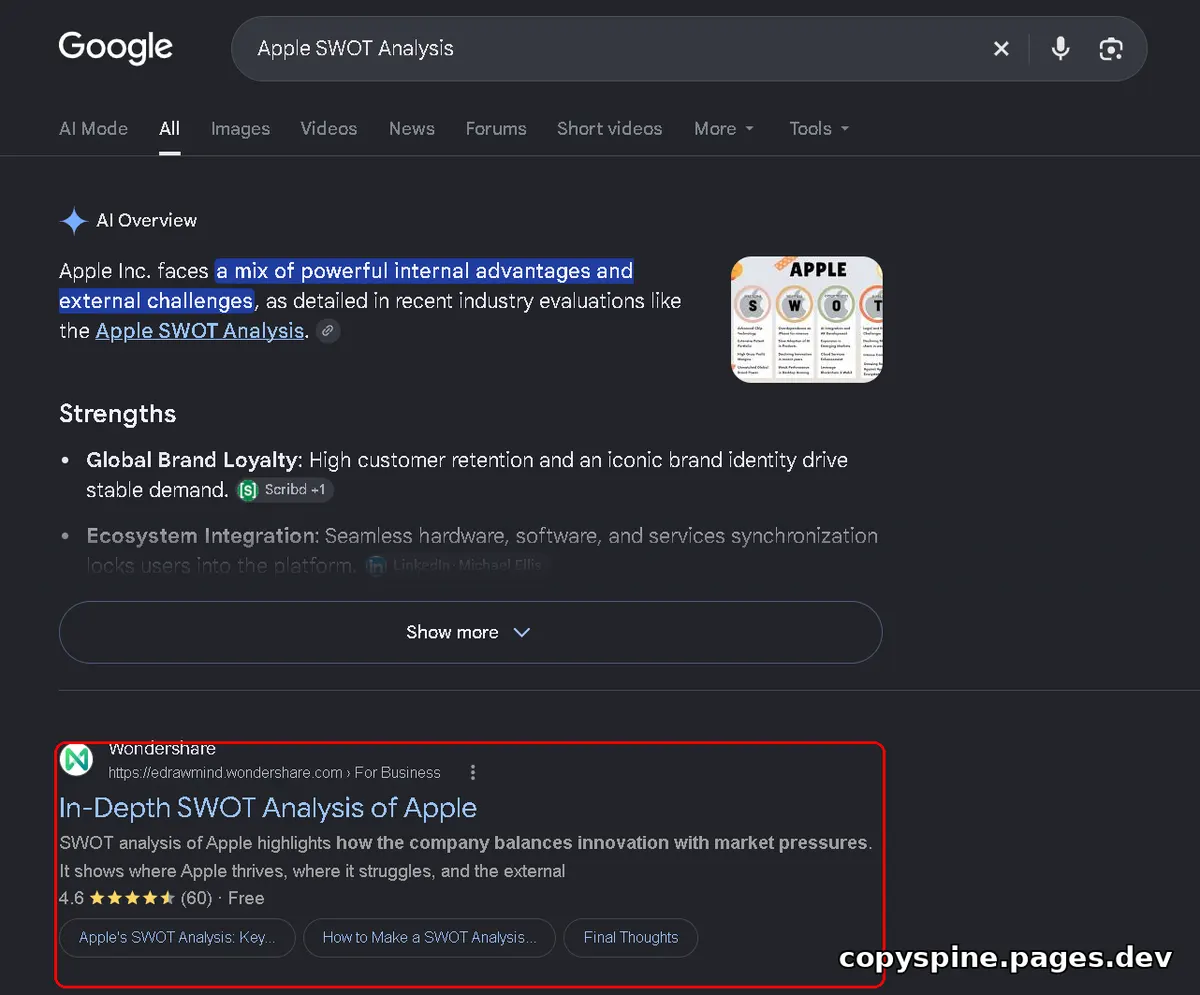
Task: Open the Final Thoughts chip
Action: (631, 938)
